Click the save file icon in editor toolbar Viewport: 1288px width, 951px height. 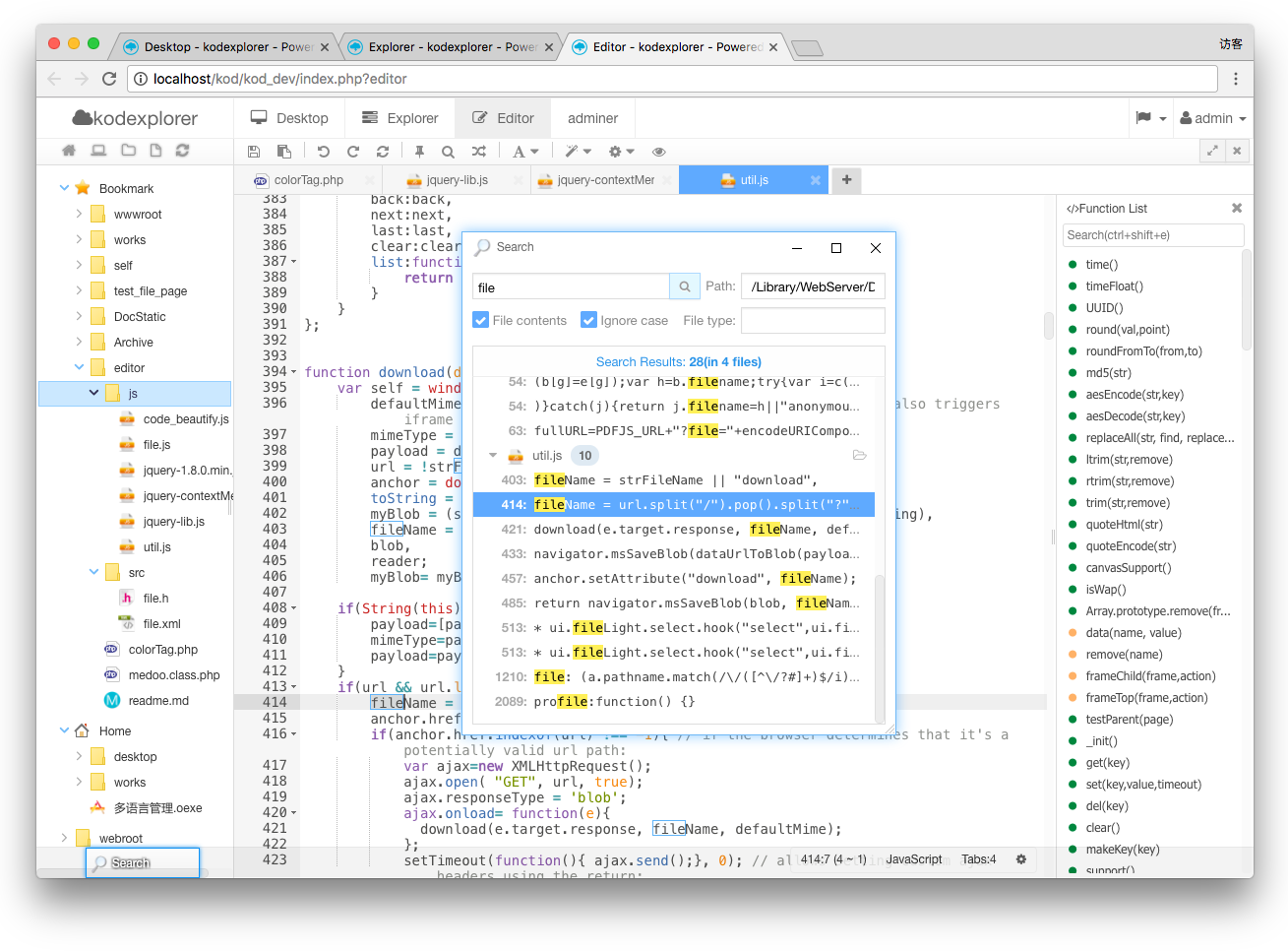point(254,152)
